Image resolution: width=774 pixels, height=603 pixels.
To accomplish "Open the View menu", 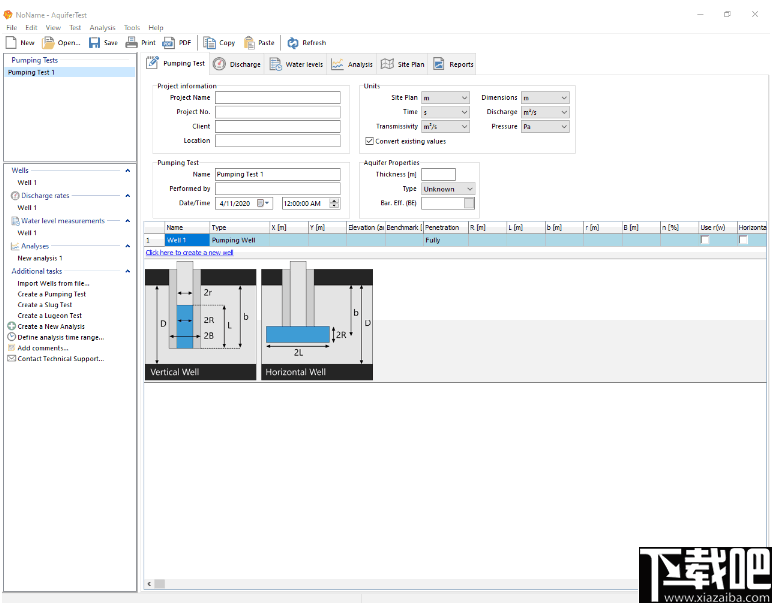I will coord(53,28).
